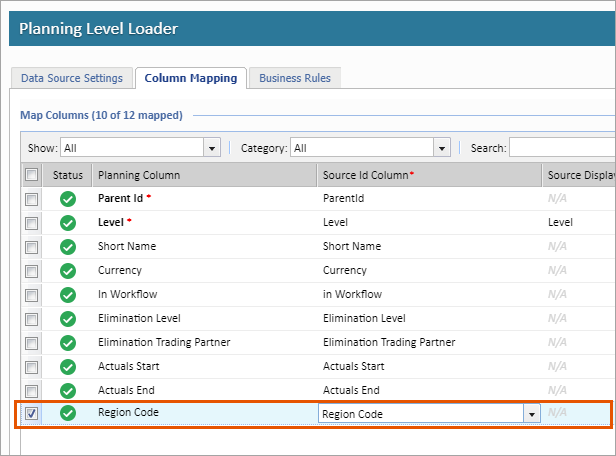Sort by the Status column header

tap(68, 175)
